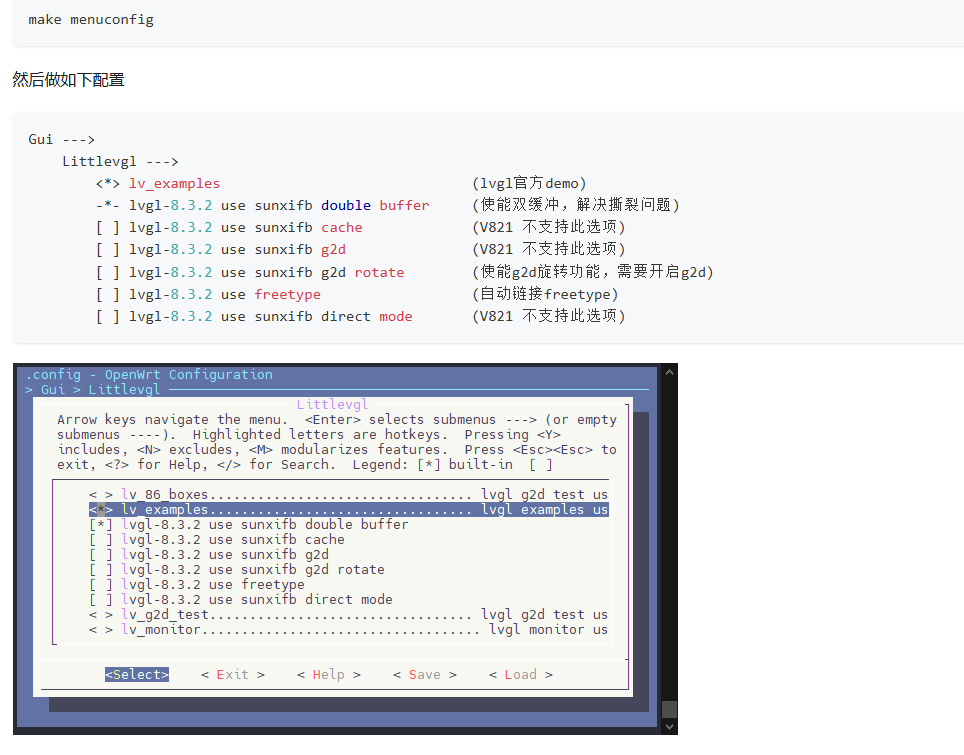
Task: Click the '(lvgl官方demo)' comment
Action: click(529, 183)
